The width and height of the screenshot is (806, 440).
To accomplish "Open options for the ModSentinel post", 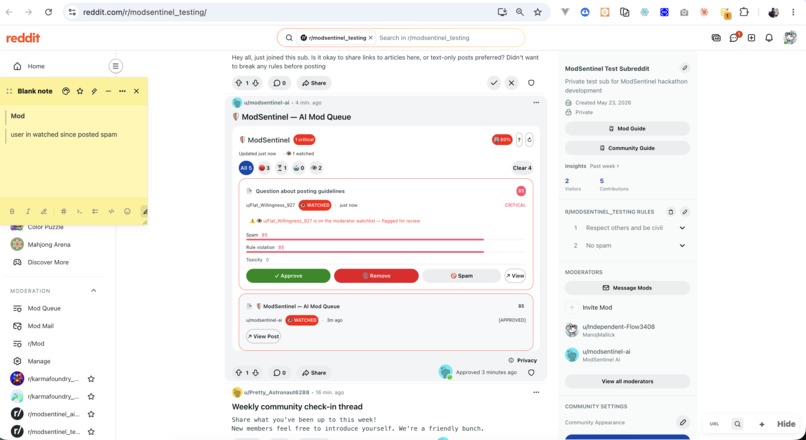I will [536, 103].
